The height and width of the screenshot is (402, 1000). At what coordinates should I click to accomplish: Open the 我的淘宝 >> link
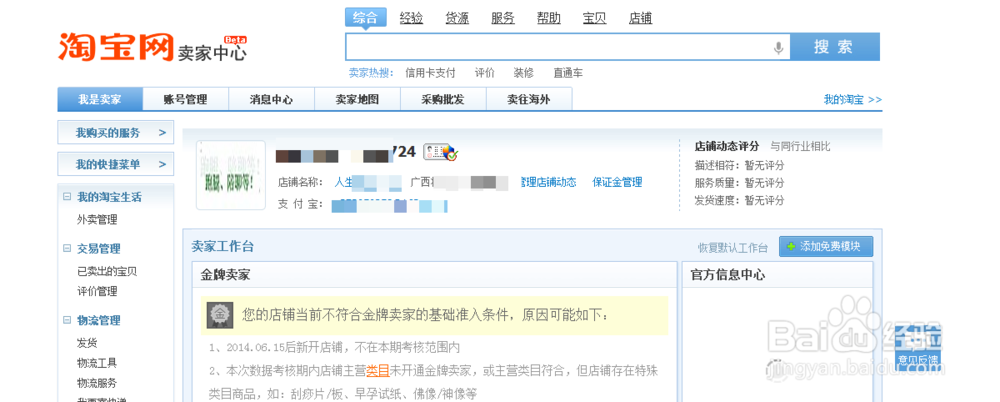click(853, 100)
